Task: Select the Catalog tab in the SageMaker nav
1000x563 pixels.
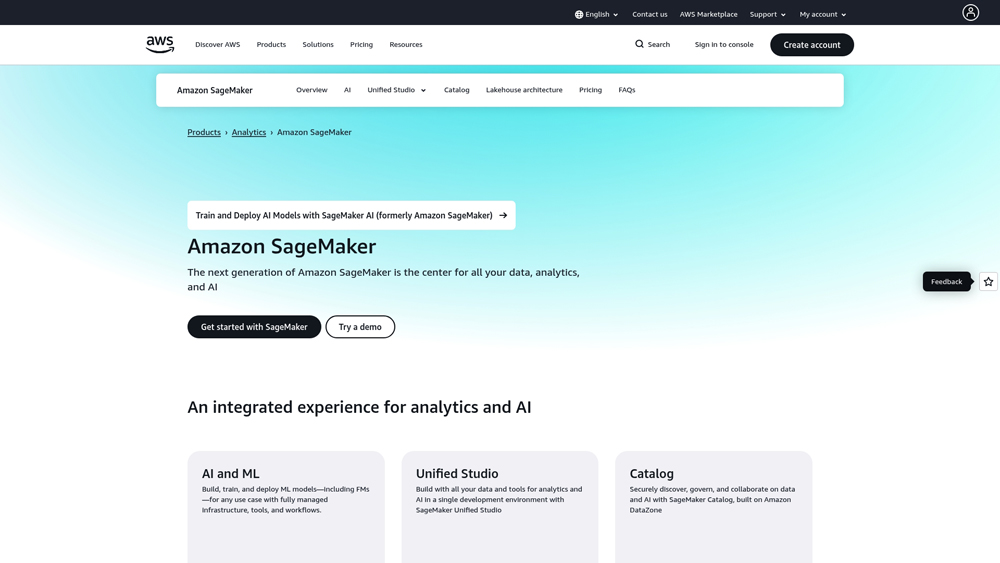Action: point(457,90)
